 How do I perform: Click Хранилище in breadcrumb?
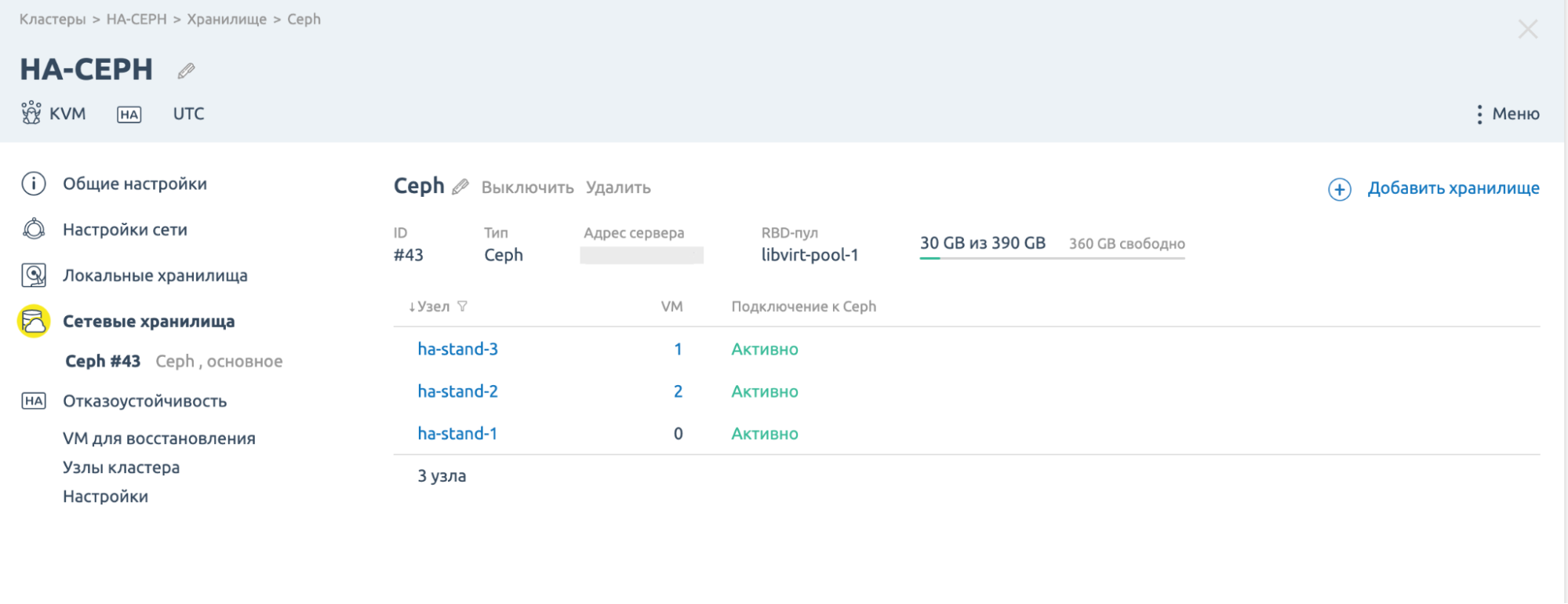coord(227,19)
